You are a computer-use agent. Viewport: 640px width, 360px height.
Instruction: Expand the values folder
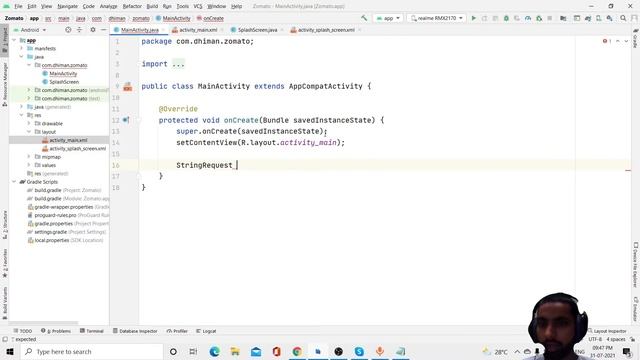[x=29, y=165]
